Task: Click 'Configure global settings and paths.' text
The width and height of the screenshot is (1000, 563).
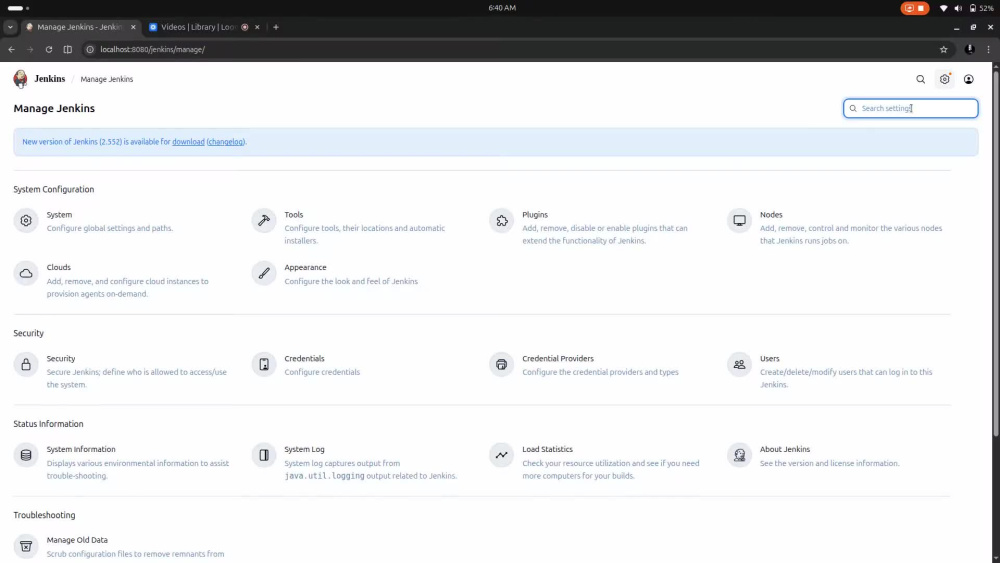Action: point(110,228)
